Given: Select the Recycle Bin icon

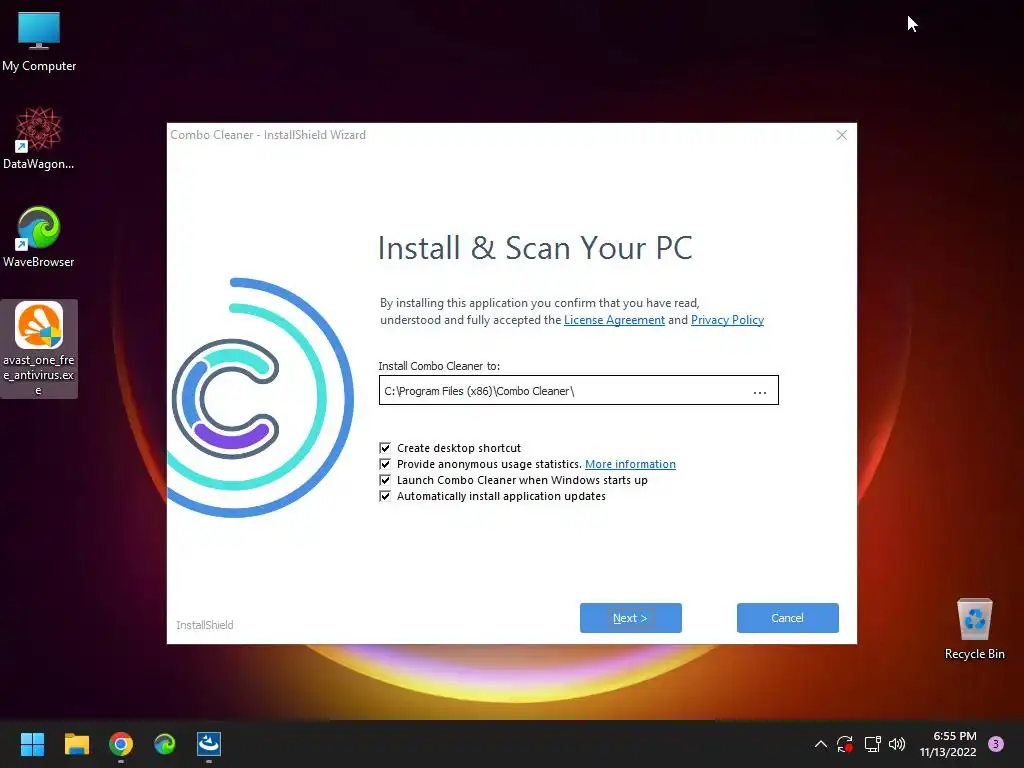Looking at the screenshot, I should [x=974, y=628].
